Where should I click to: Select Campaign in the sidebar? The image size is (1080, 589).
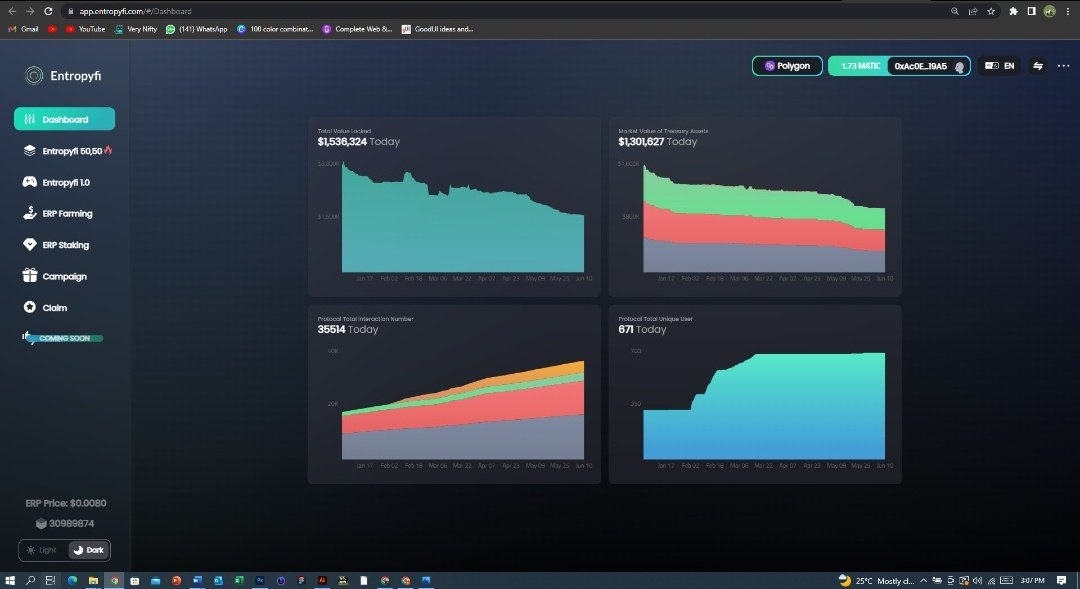pos(54,276)
